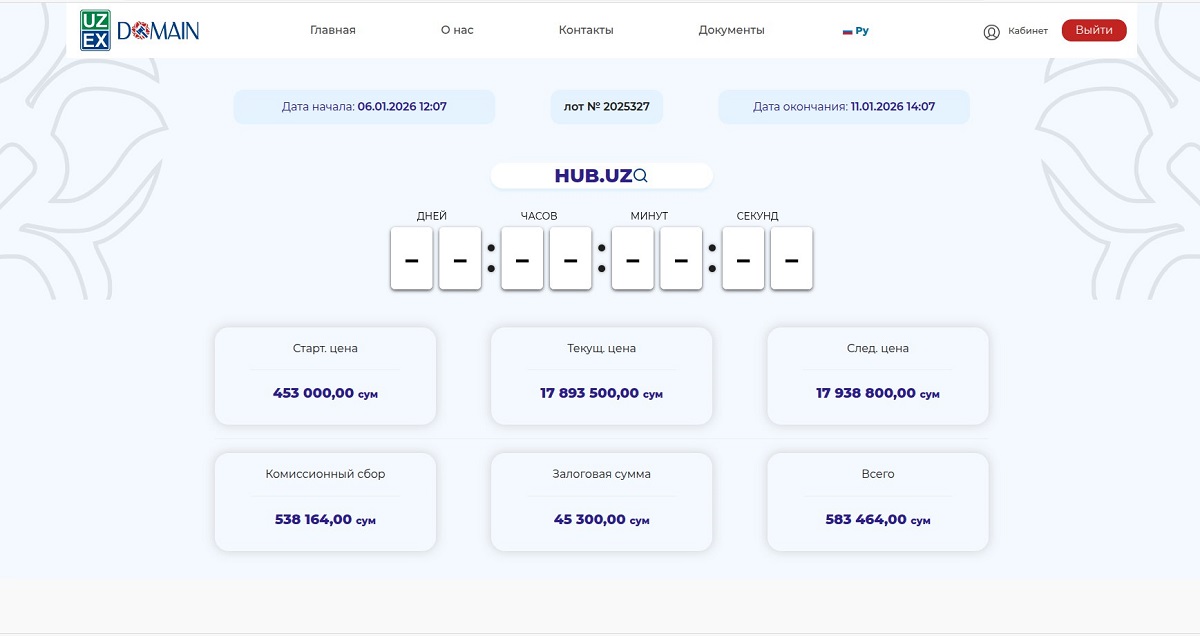
Task: Click the UZEX Domain logo
Action: pos(140,30)
